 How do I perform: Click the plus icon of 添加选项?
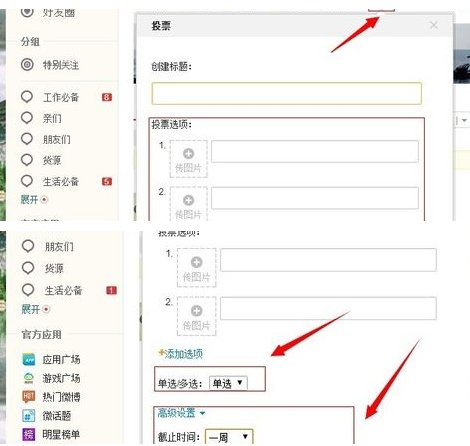[x=161, y=353]
